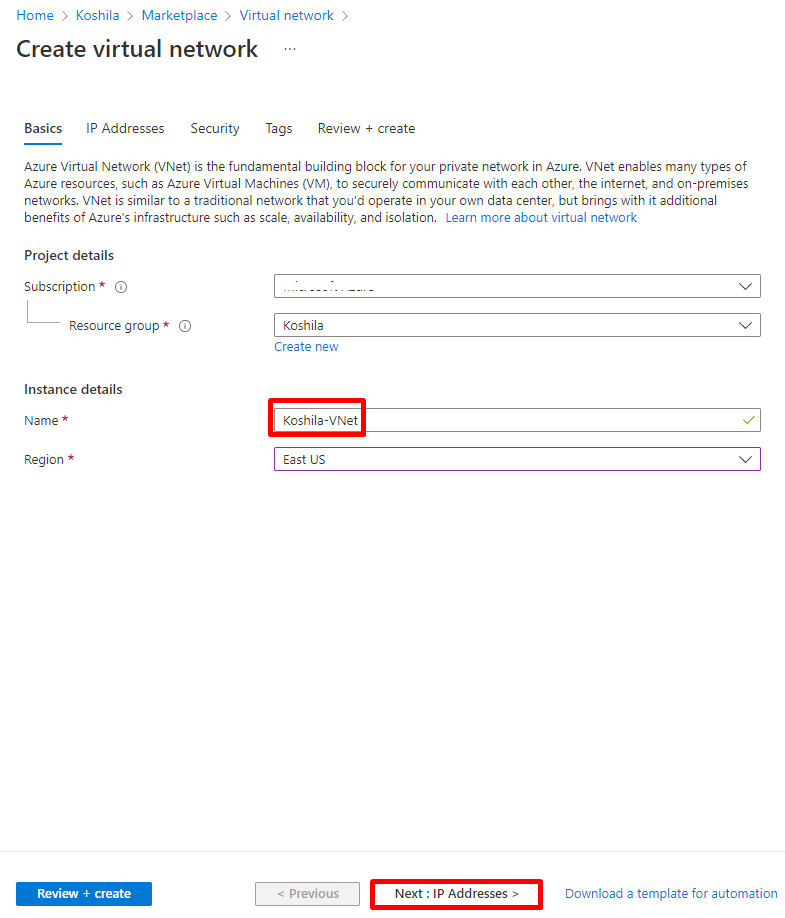This screenshot has width=785, height=918.
Task: Go to Home in breadcrumb
Action: click(35, 16)
